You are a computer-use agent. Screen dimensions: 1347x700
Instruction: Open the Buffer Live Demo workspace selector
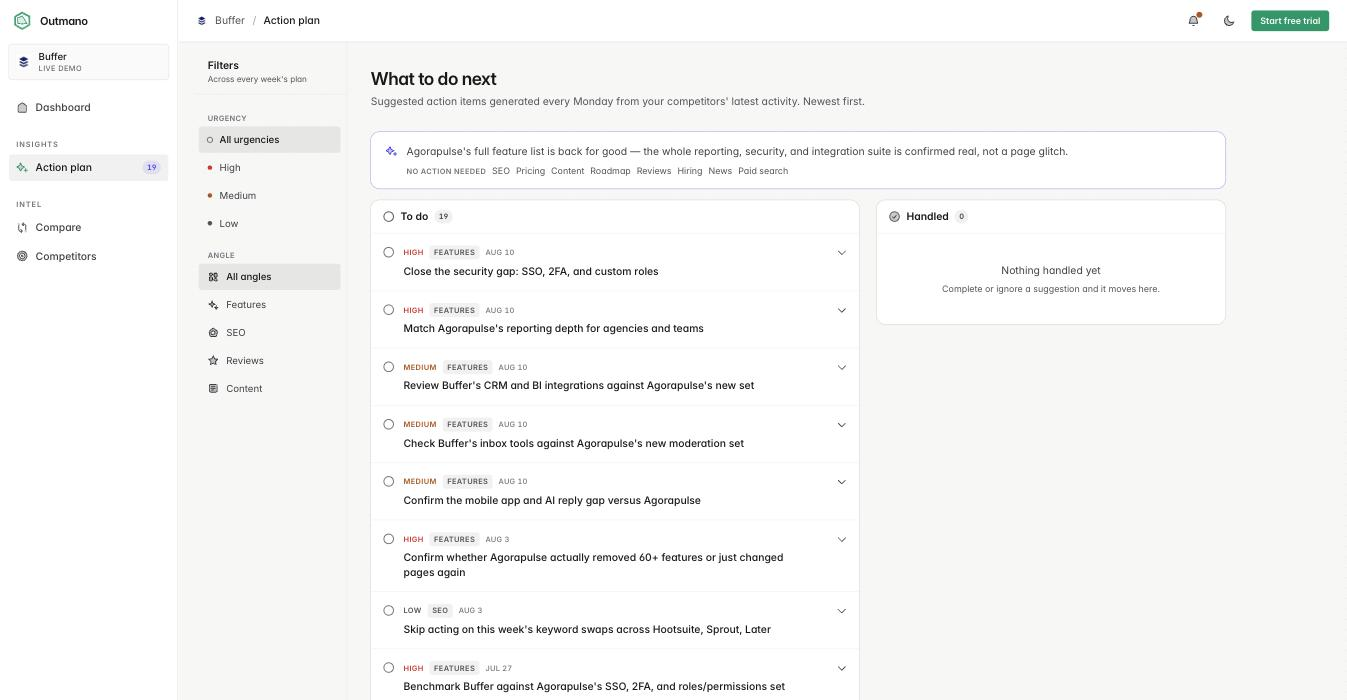89,62
